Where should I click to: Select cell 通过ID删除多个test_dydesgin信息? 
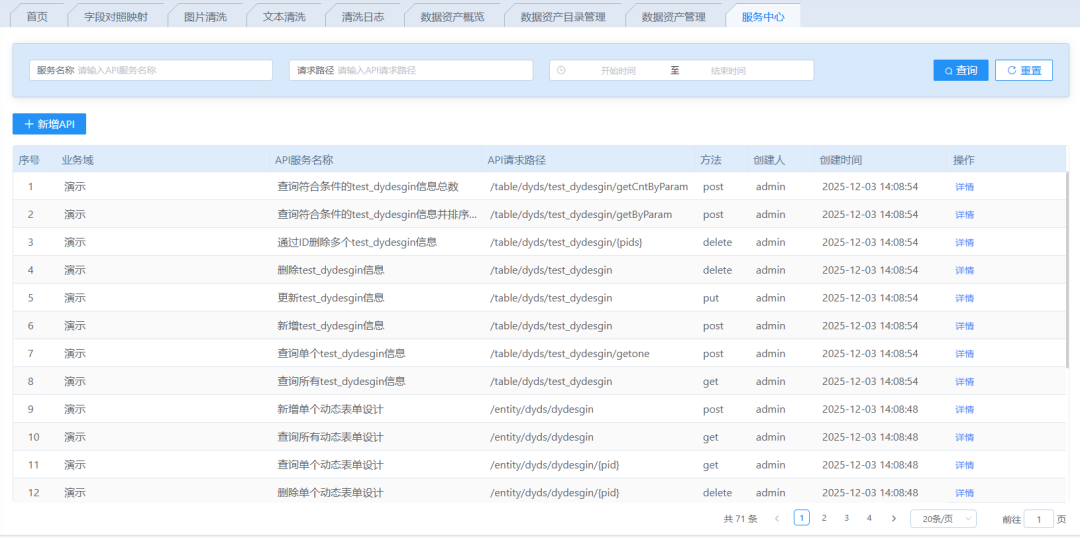357,242
